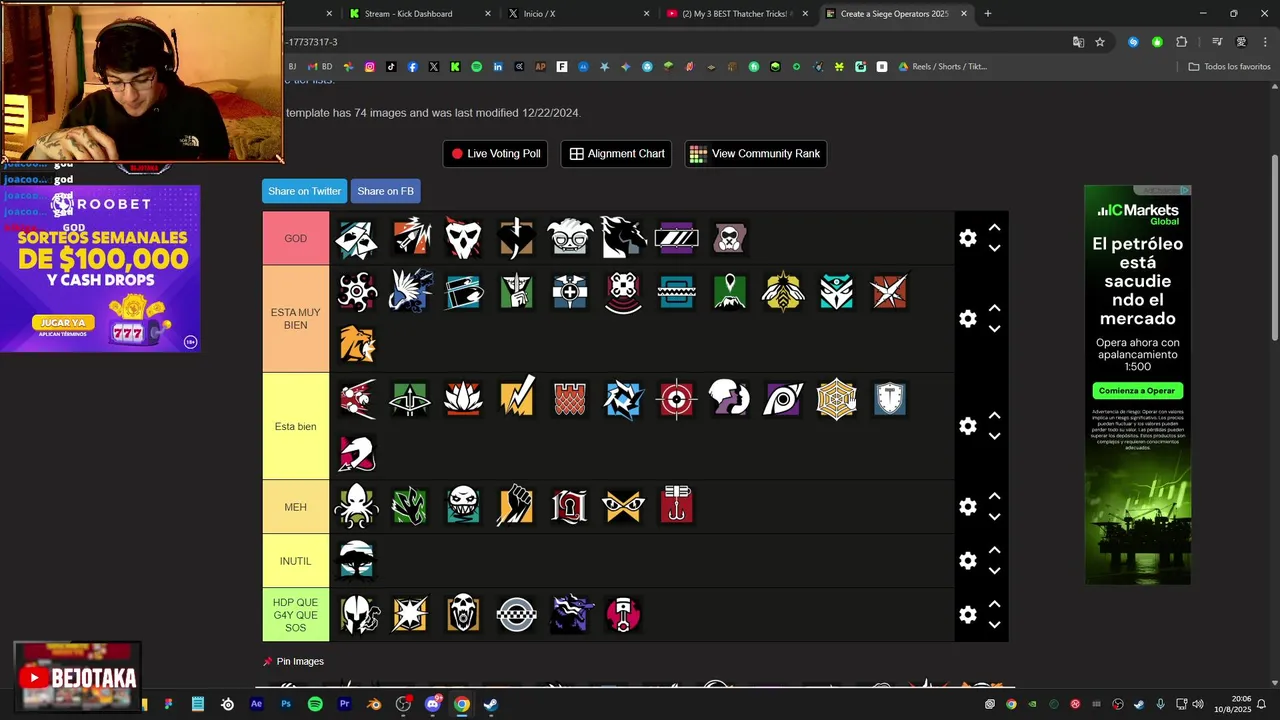Select the spartan helmet operator icon in last tier
Screen dimensions: 1280x720
click(357, 614)
